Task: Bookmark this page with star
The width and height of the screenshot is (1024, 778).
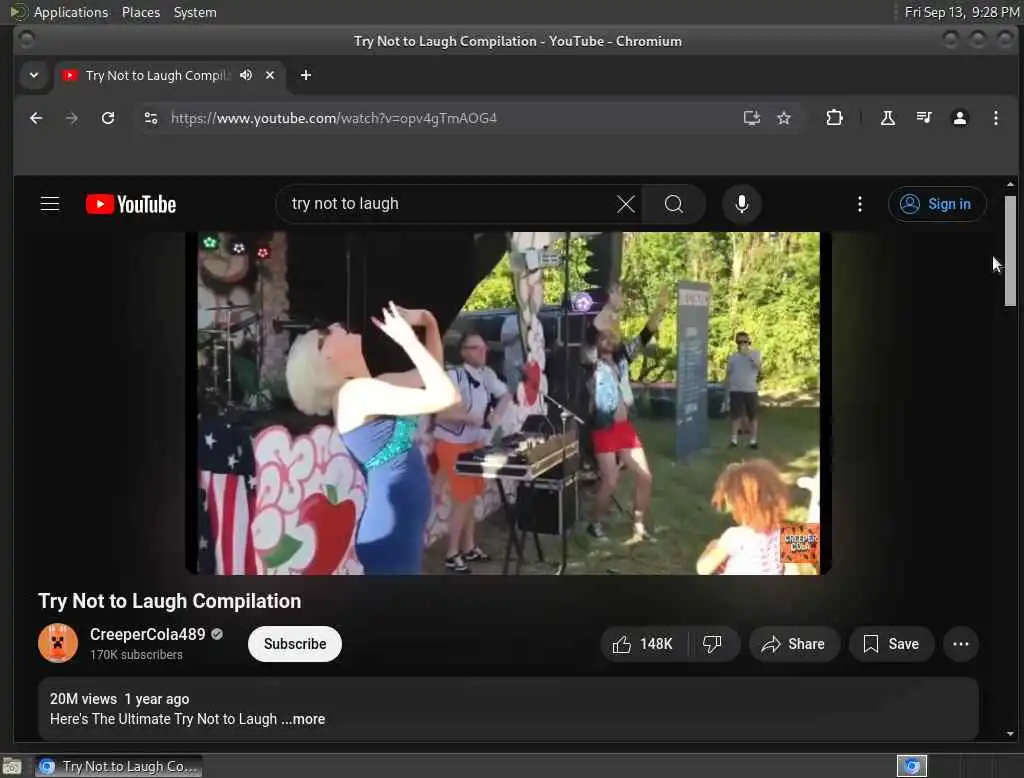Action: (784, 118)
